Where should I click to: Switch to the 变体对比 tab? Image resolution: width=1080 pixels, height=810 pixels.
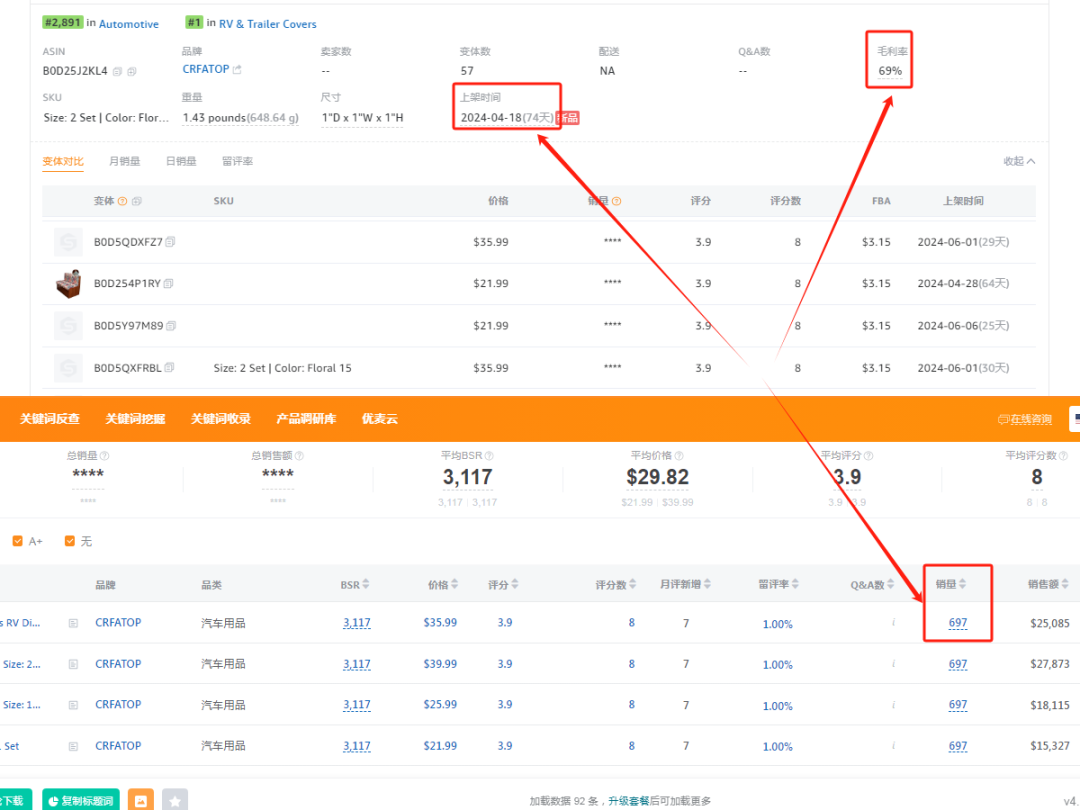click(x=63, y=161)
